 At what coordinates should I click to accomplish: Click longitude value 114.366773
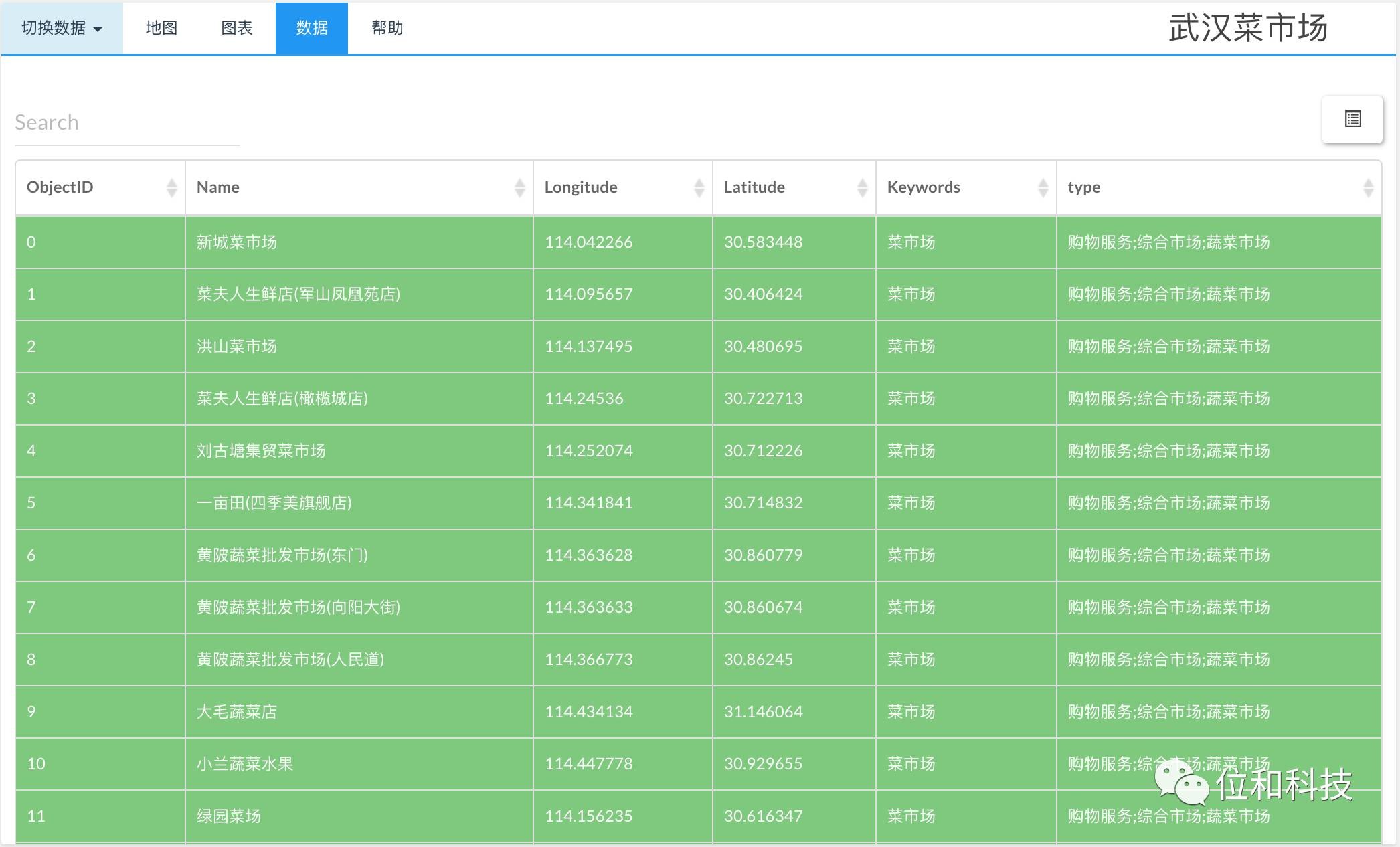tap(589, 660)
